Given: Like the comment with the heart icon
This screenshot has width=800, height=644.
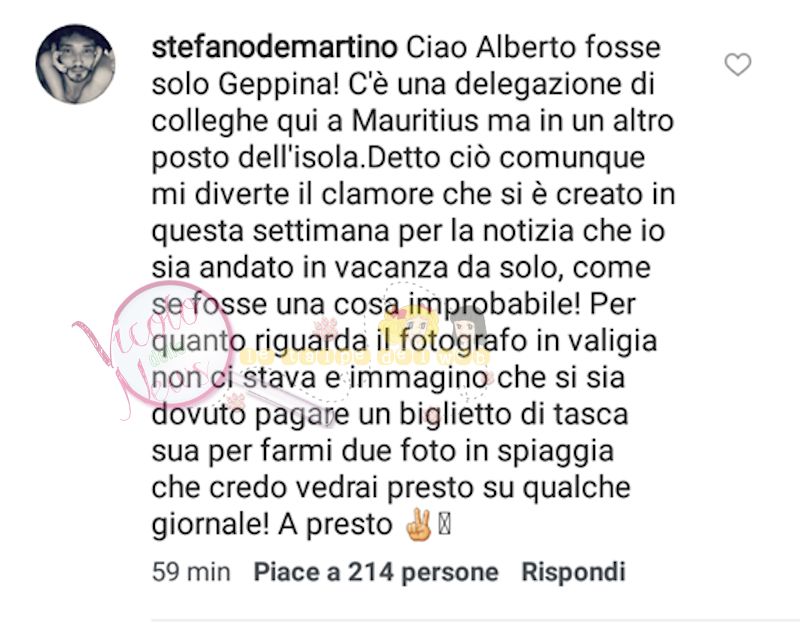Looking at the screenshot, I should coord(738,65).
